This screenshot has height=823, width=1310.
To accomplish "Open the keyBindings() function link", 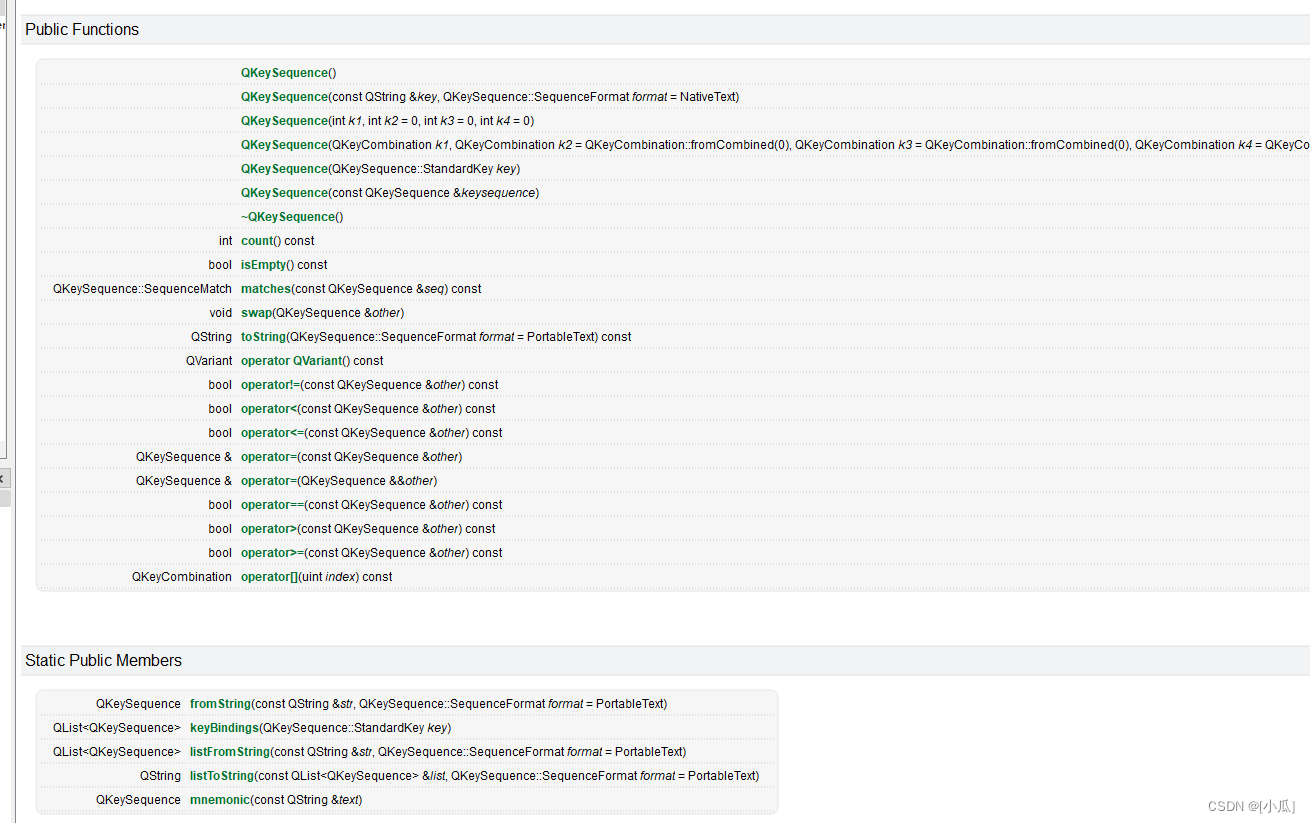I will [x=224, y=728].
